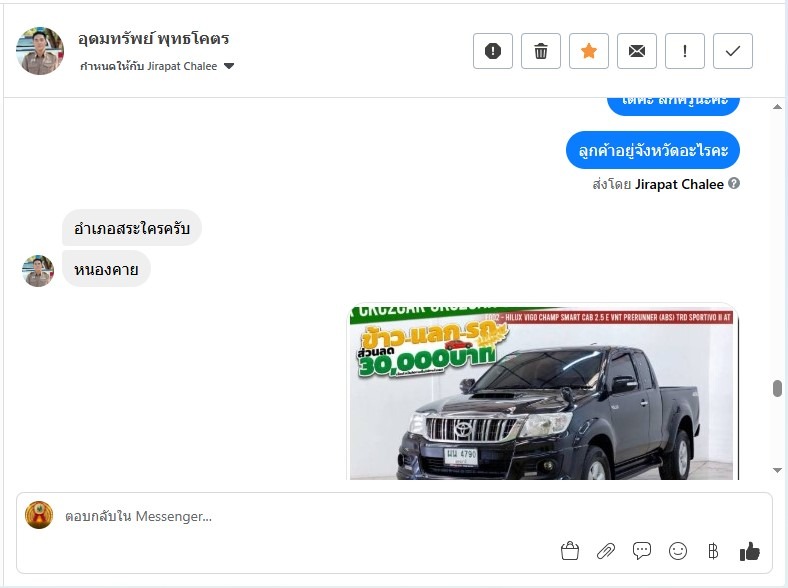788x588 pixels.
Task: Send a thumbs-up like
Action: click(749, 551)
